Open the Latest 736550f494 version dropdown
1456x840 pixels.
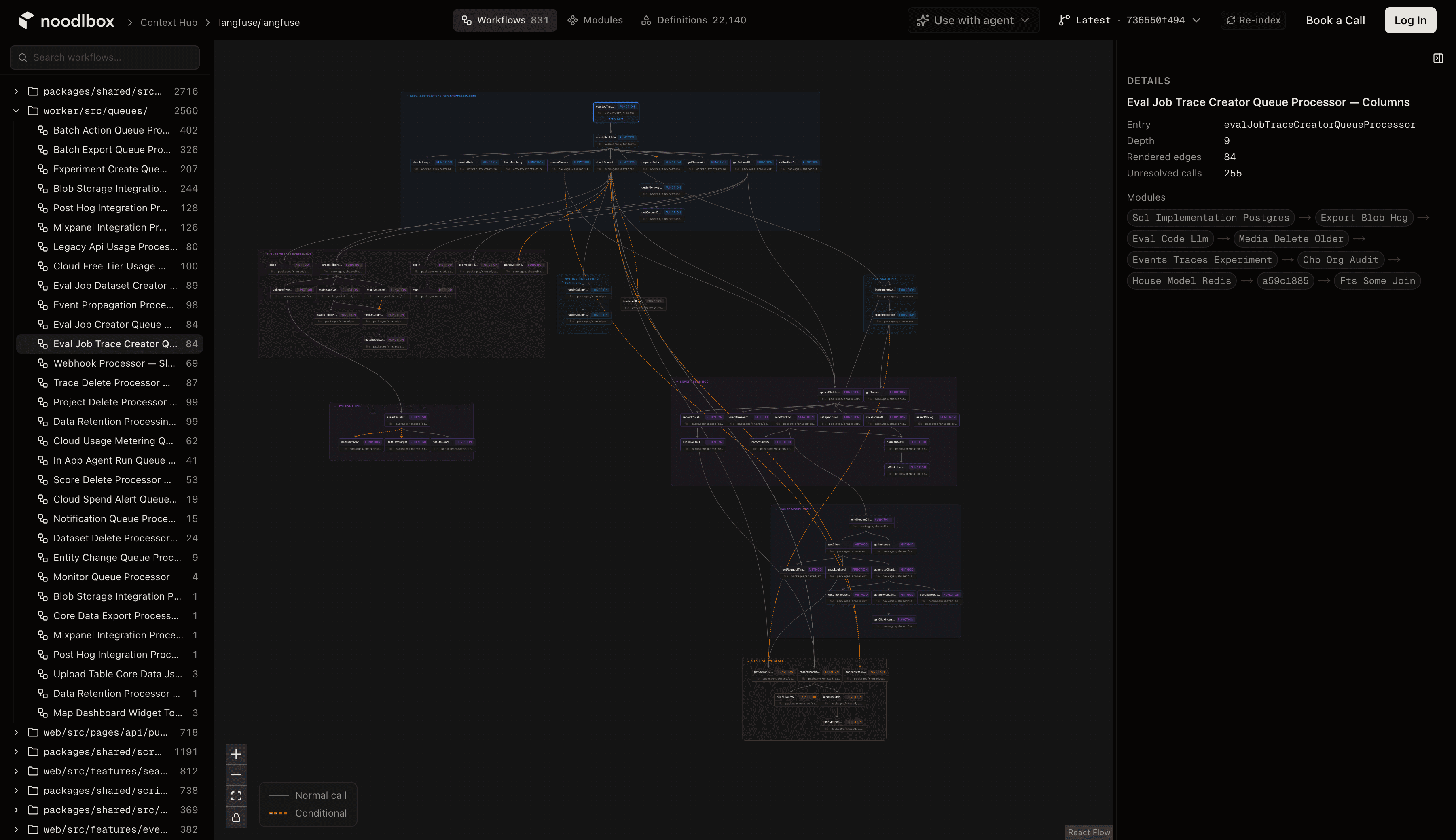coord(1130,20)
